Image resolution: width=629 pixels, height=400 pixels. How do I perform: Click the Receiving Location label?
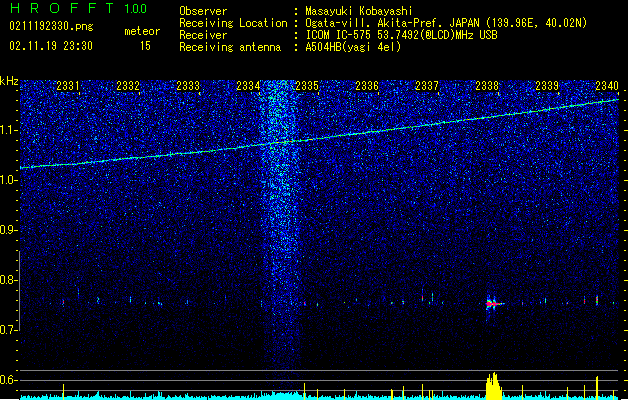(233, 23)
